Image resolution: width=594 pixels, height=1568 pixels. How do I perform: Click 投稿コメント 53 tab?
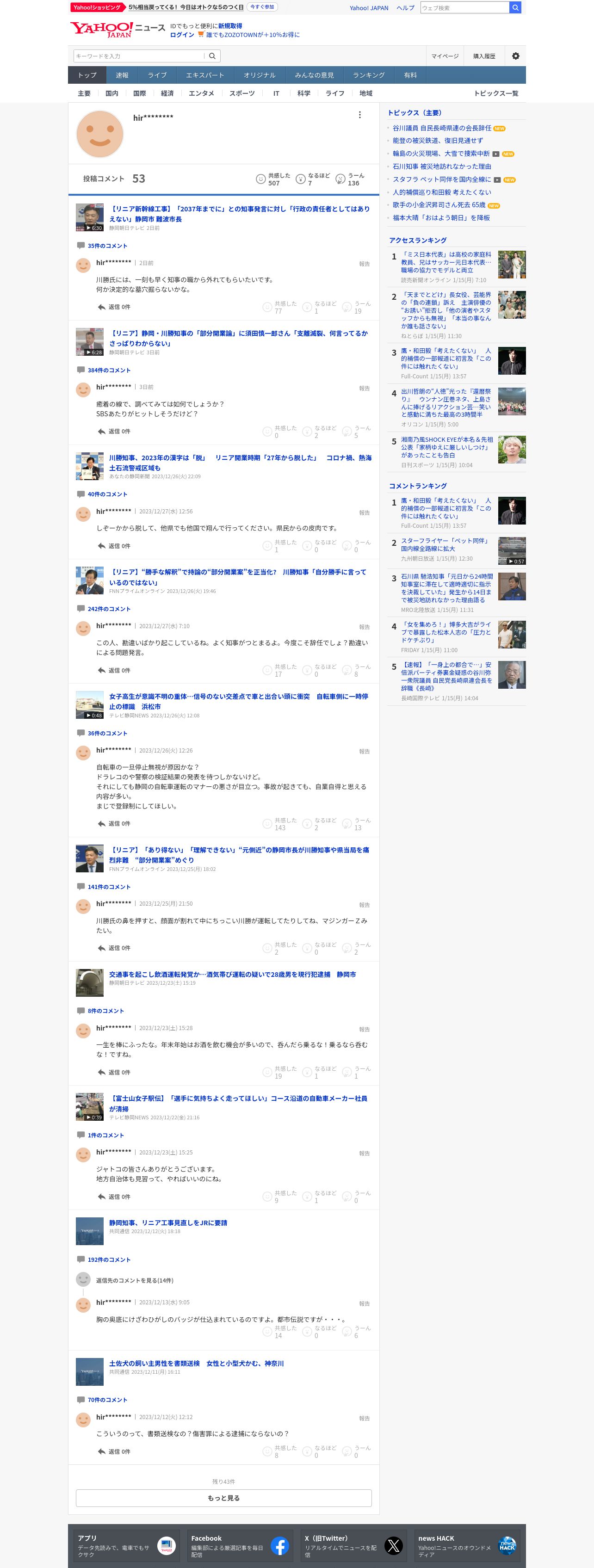114,179
